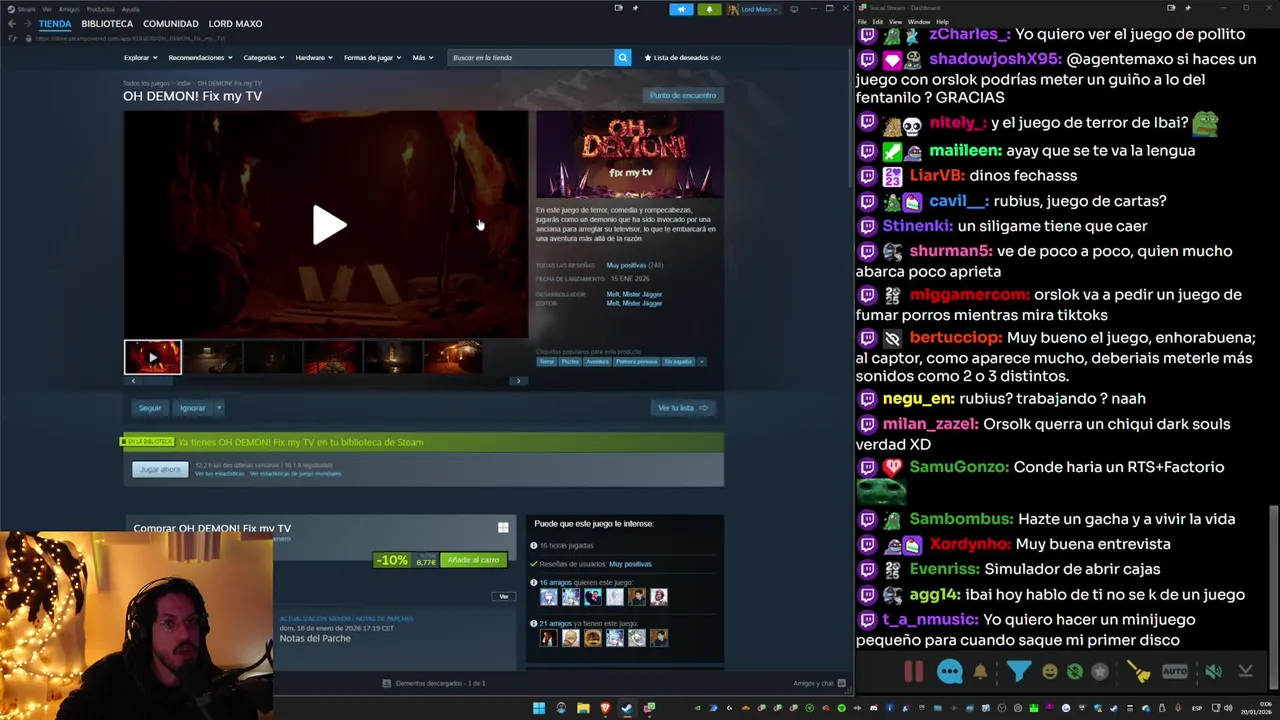Open the Amigos menu in Steam
The width and height of the screenshot is (1280, 720).
[x=69, y=9]
